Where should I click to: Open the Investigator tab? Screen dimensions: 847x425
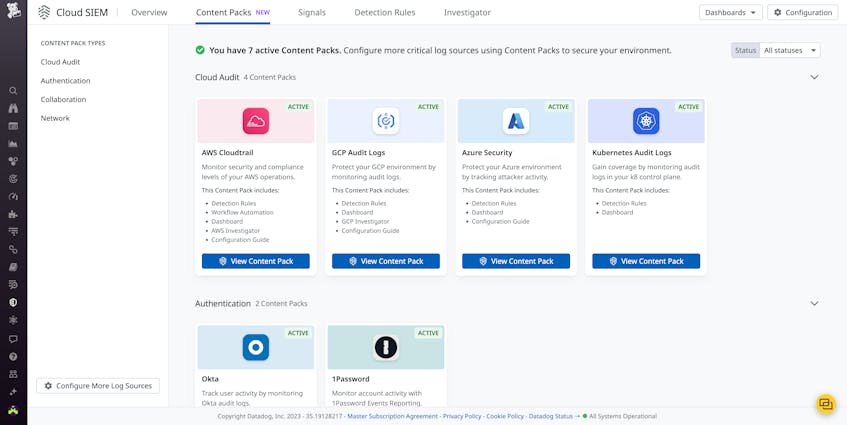click(467, 12)
